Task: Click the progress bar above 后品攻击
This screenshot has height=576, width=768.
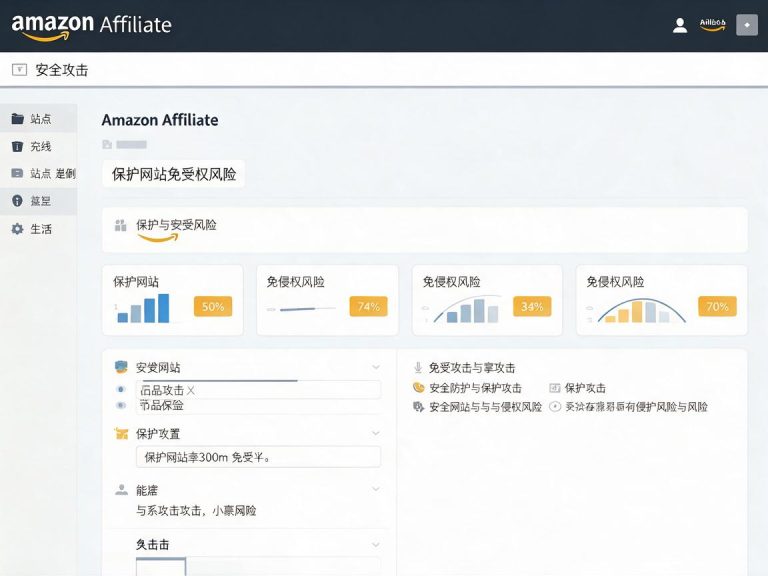Action: tap(218, 380)
